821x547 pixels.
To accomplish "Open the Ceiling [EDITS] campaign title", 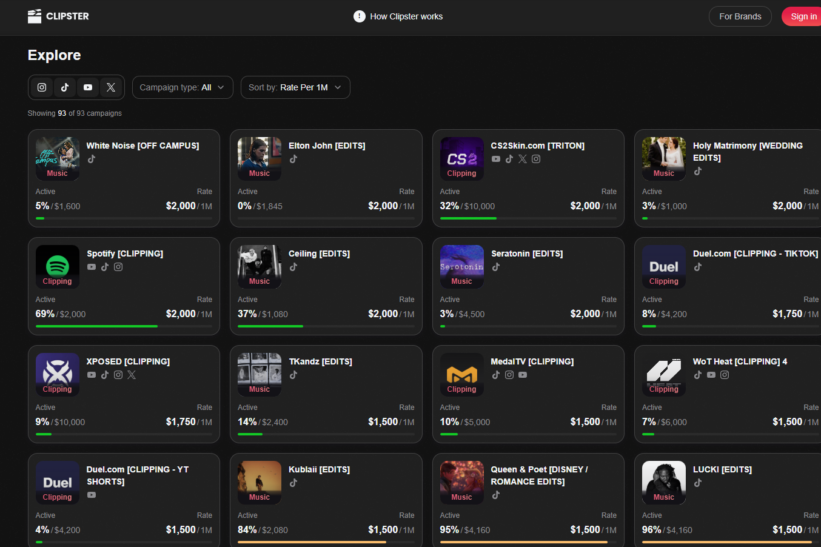I will [x=319, y=253].
